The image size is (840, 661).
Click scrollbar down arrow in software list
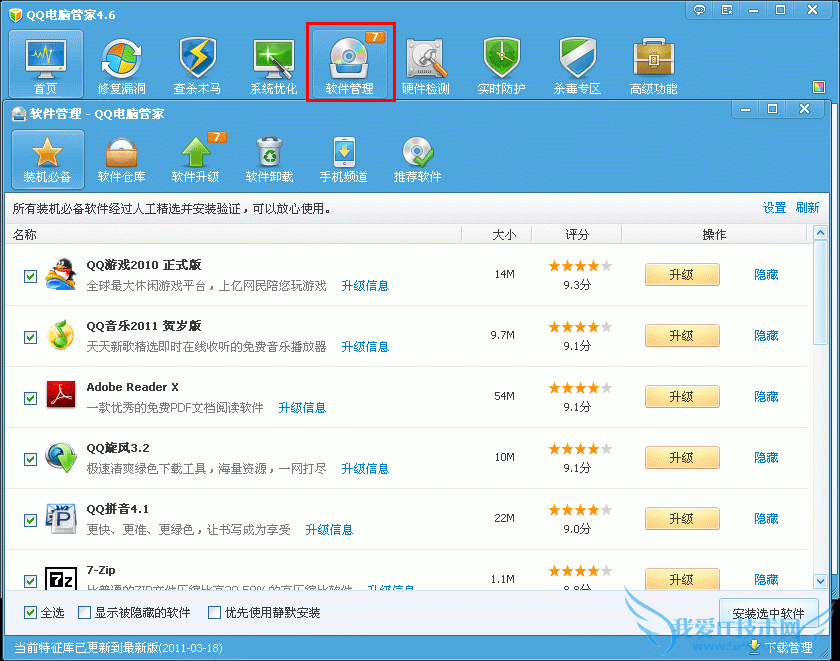(820, 581)
